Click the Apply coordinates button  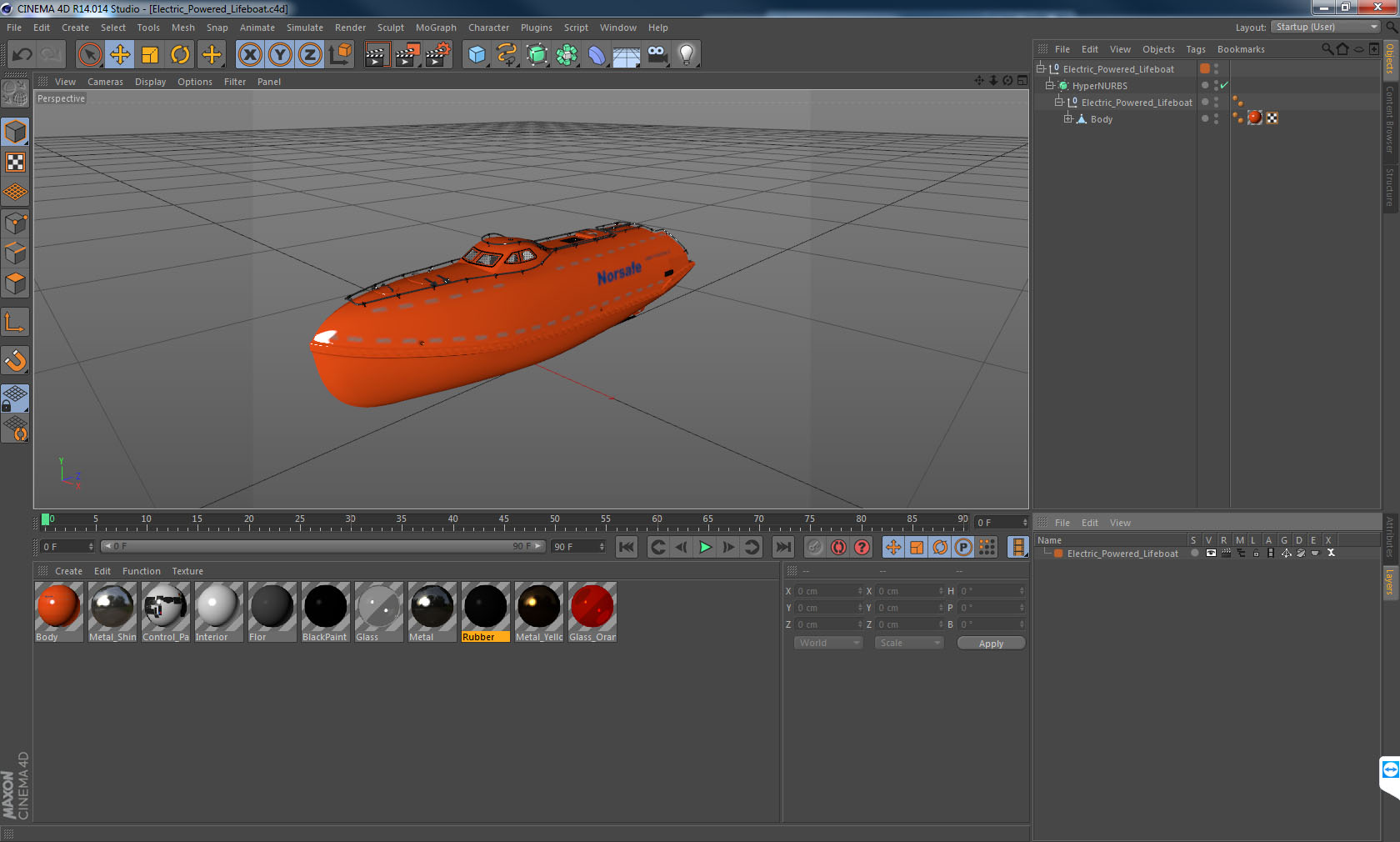pos(991,644)
